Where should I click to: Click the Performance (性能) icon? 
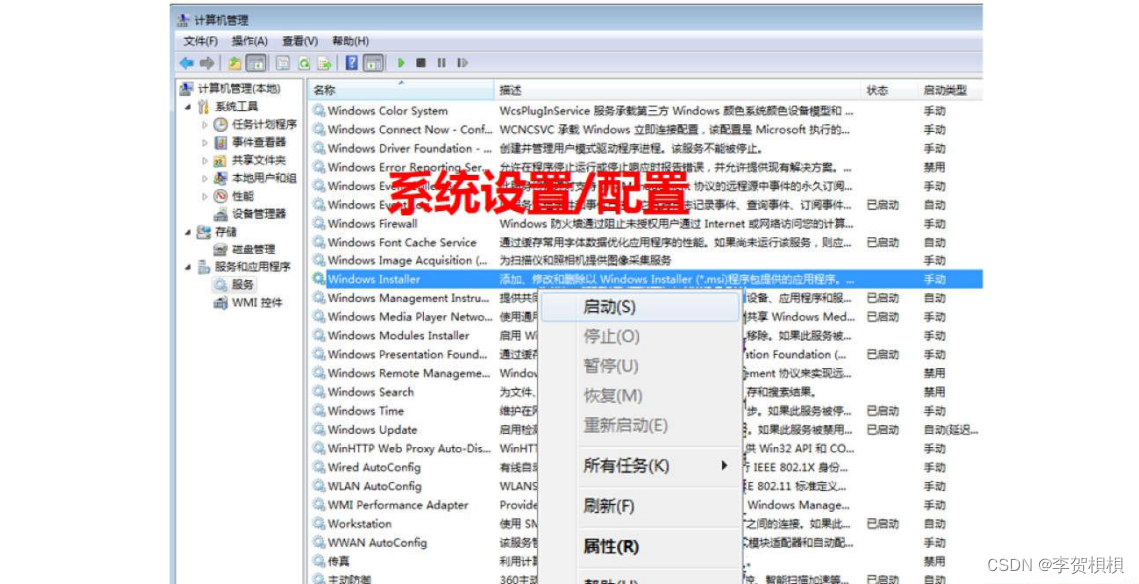click(221, 196)
